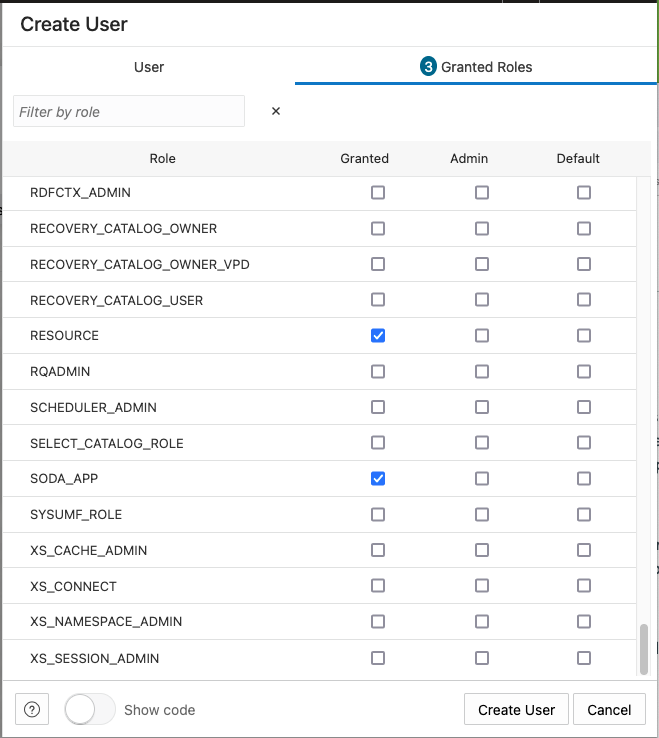Click the Granted Roles count badge
The width and height of the screenshot is (659, 738).
[428, 66]
